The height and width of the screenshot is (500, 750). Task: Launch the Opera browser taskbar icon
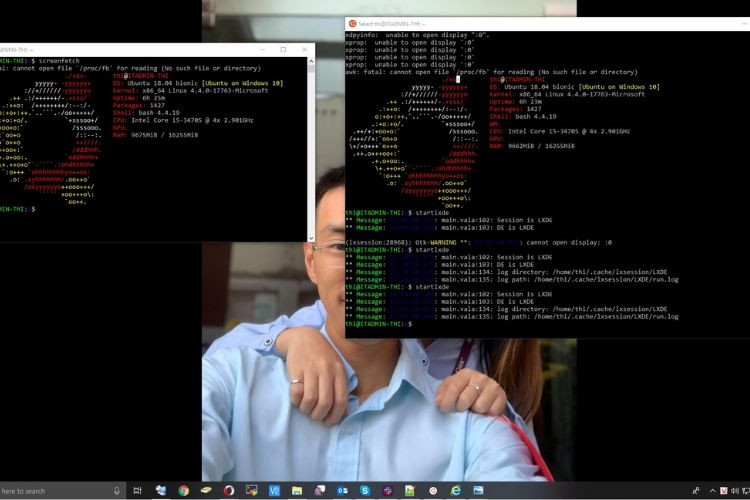[x=229, y=490]
